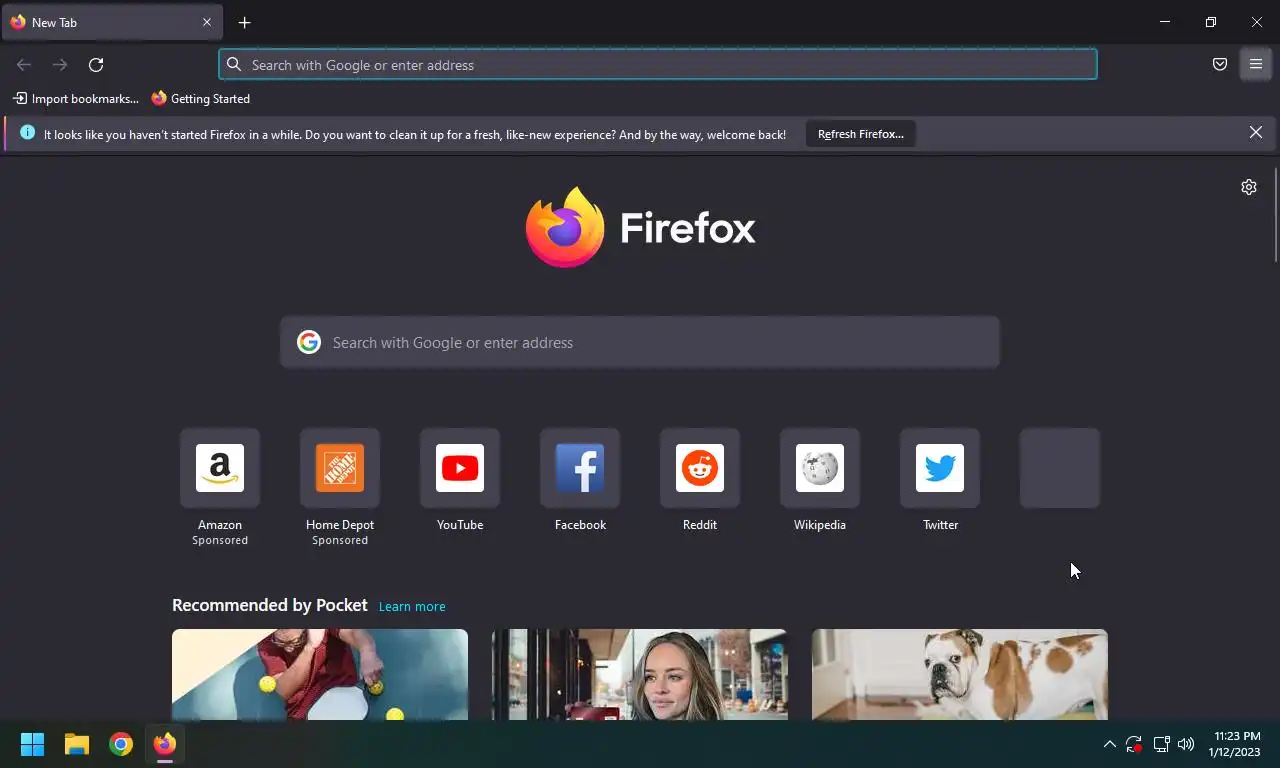Show hidden system tray icons
1280x768 pixels.
coord(1109,744)
